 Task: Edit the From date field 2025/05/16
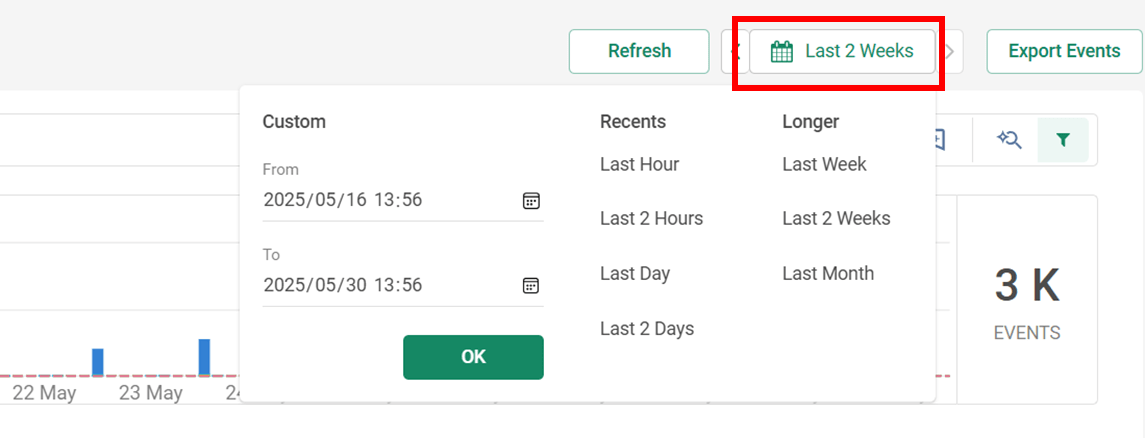pyautogui.click(x=402, y=201)
